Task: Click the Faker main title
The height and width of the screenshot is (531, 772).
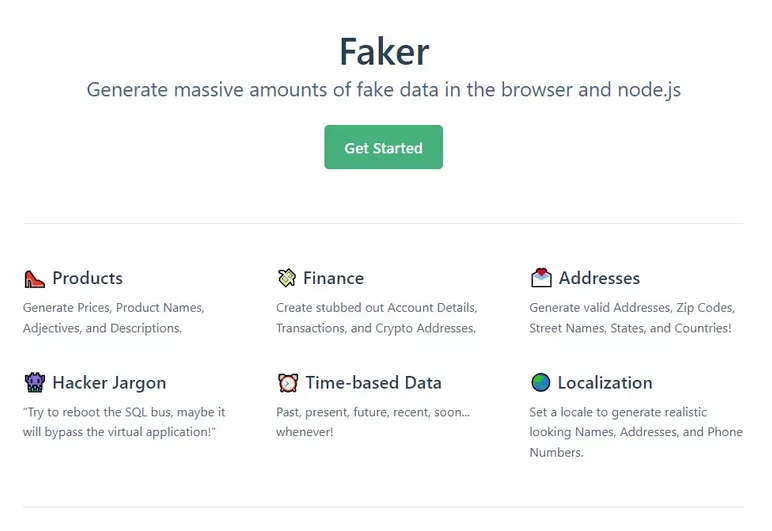Action: point(384,51)
